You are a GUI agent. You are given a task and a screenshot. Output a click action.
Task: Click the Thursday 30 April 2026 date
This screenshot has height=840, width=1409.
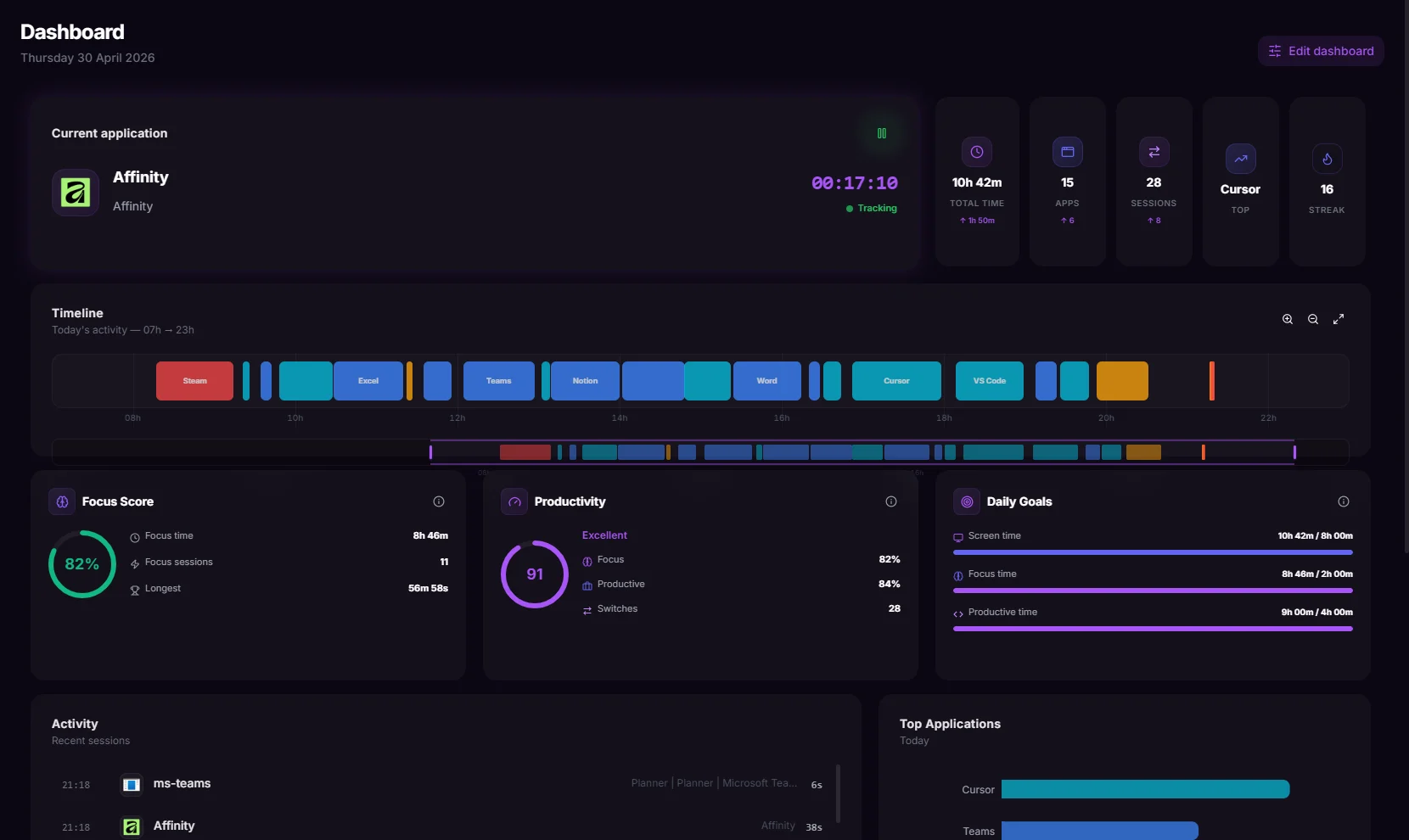click(x=87, y=58)
